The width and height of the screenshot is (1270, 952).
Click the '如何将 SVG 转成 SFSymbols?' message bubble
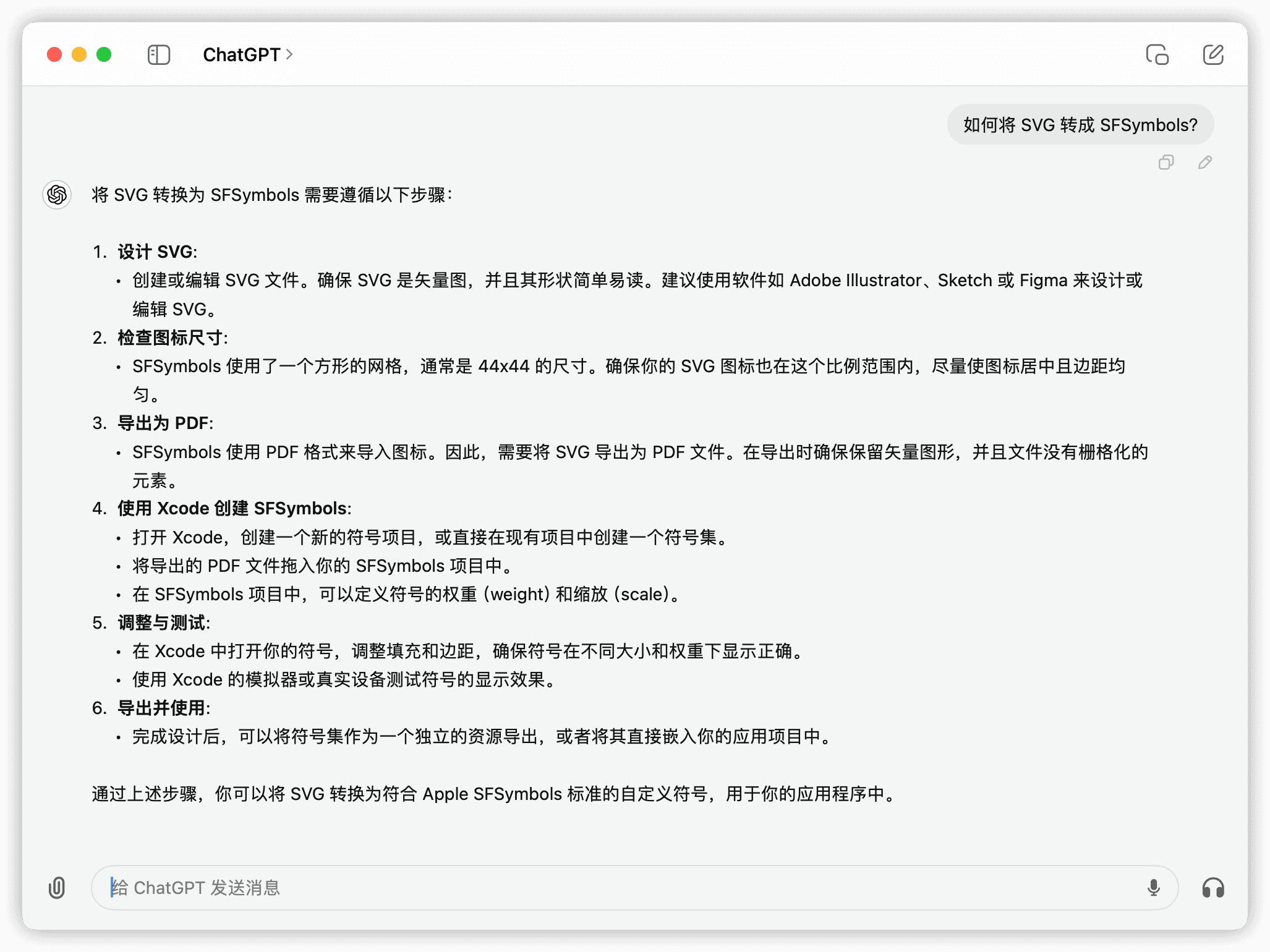click(1080, 125)
